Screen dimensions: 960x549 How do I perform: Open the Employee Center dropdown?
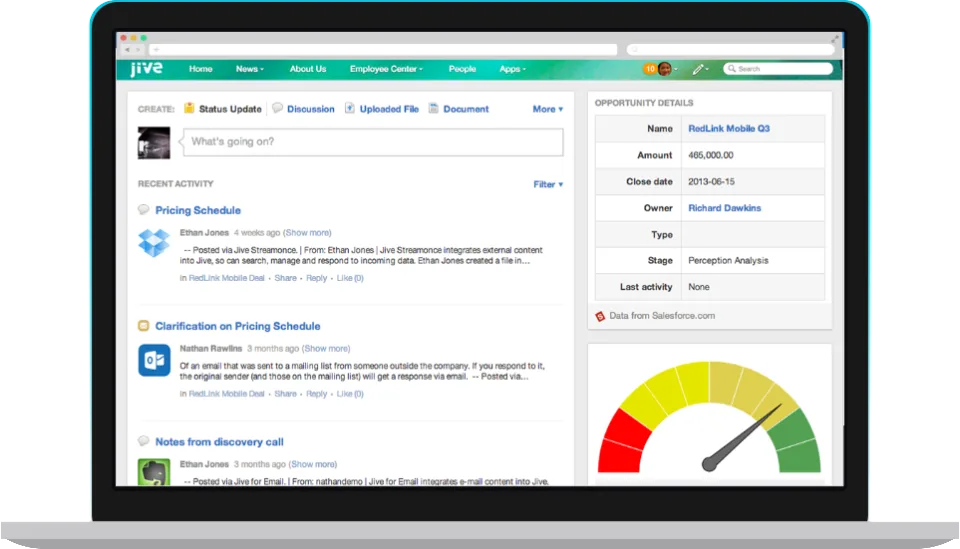386,69
